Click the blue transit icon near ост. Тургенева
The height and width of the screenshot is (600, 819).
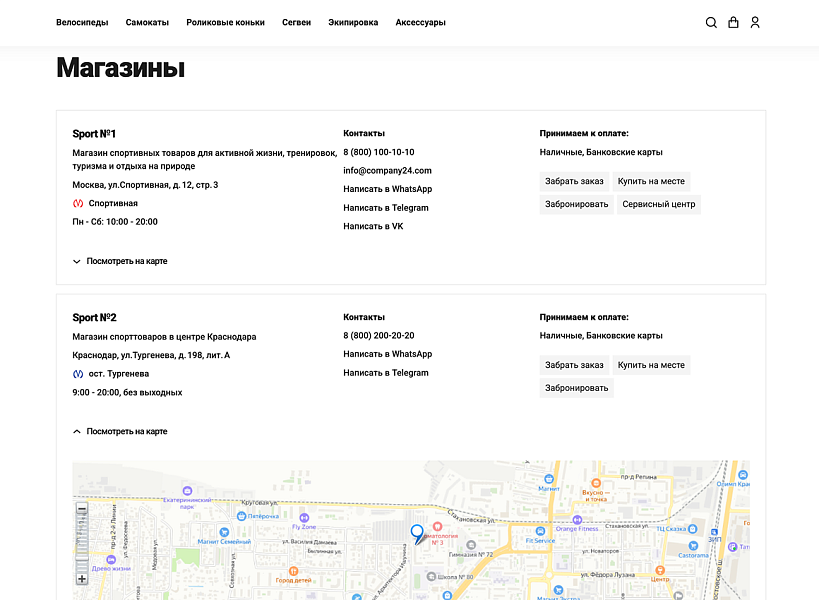[78, 374]
